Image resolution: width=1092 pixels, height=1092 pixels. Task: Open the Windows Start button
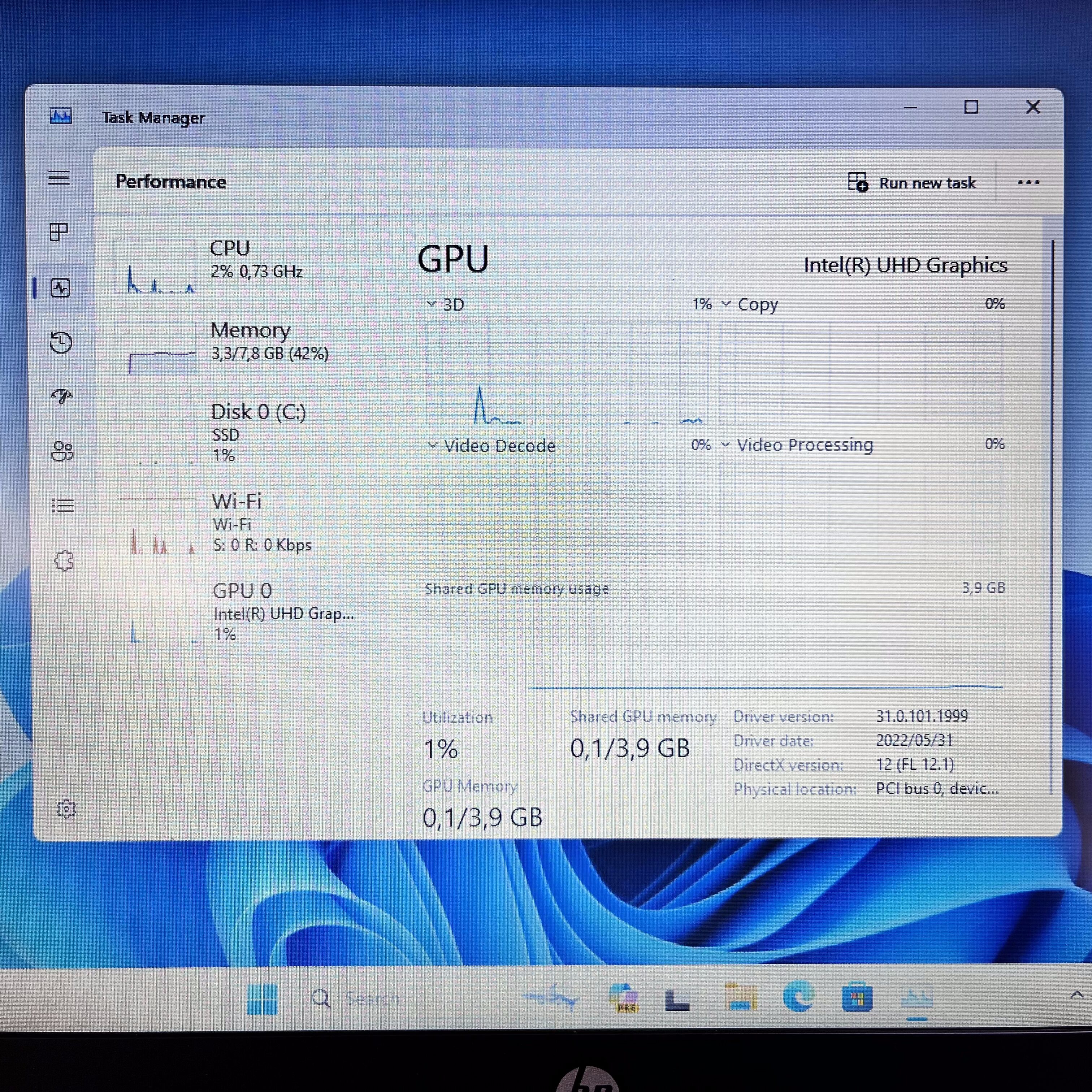(262, 999)
